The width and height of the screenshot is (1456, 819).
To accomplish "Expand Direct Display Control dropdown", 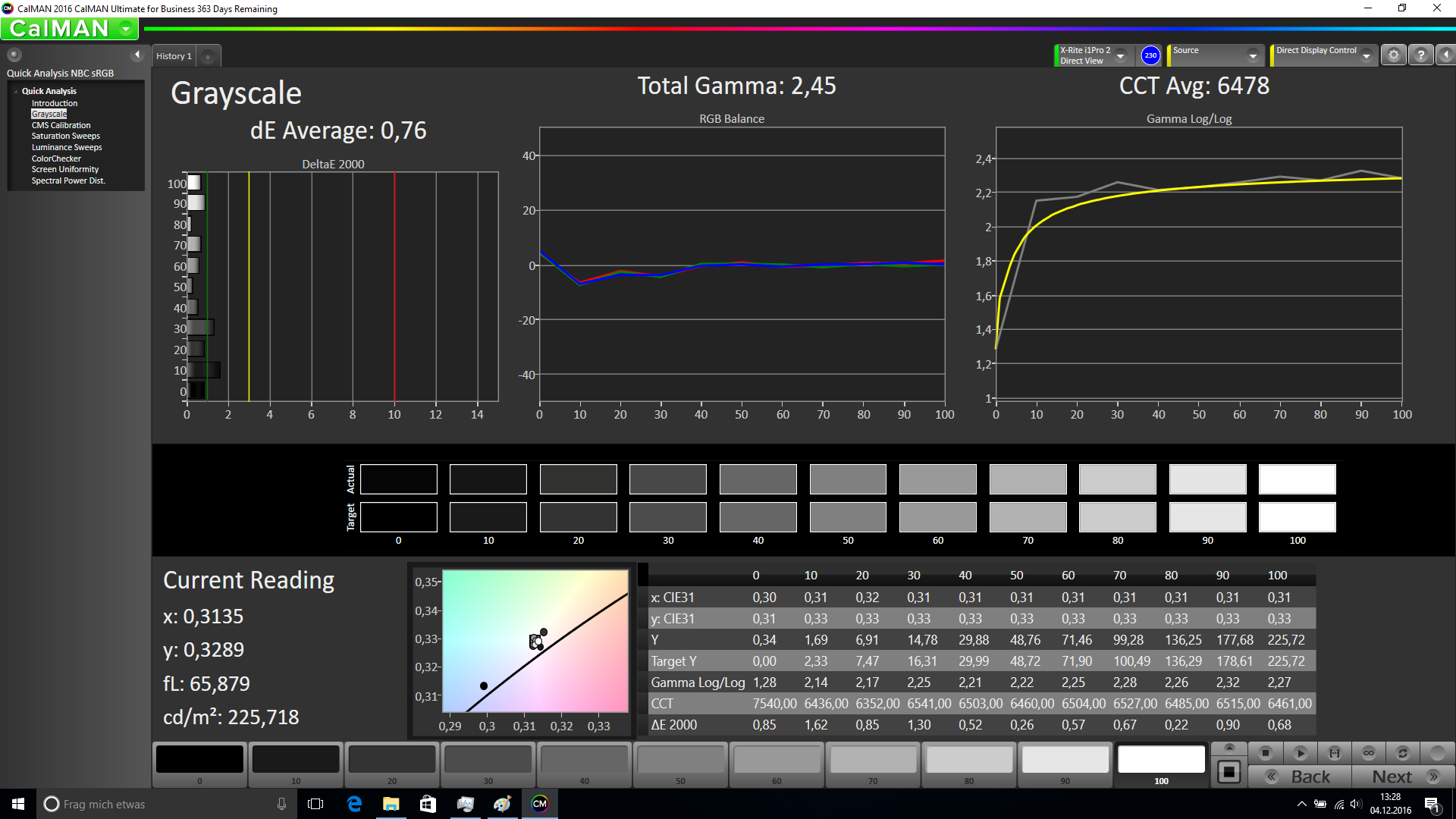I will tap(1366, 55).
